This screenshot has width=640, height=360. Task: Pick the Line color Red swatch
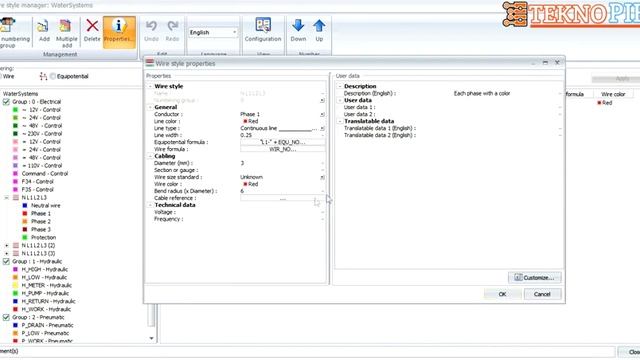coord(245,121)
